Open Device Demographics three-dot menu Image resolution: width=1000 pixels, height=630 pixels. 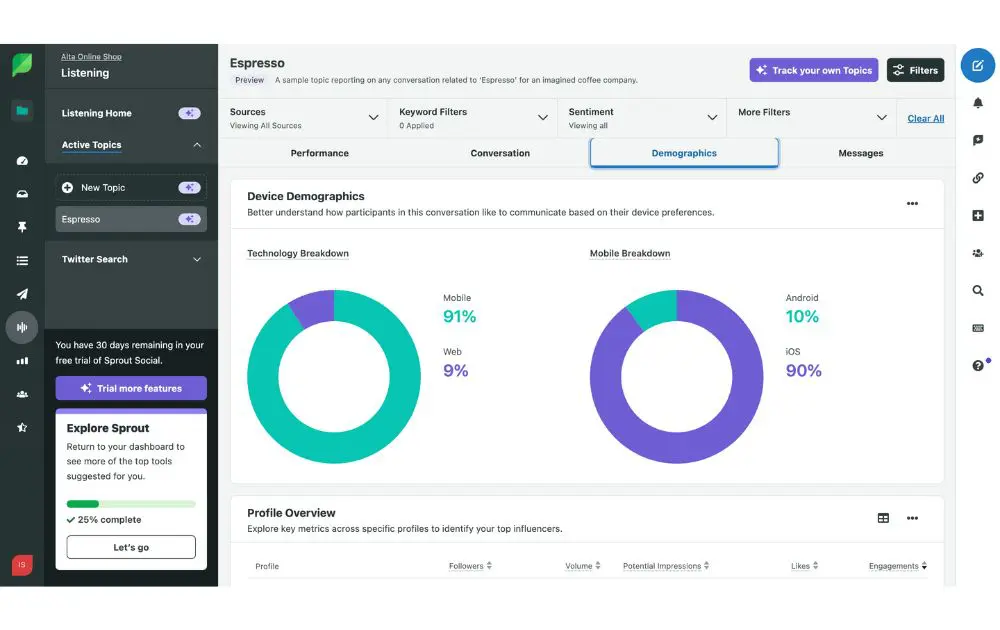(912, 203)
